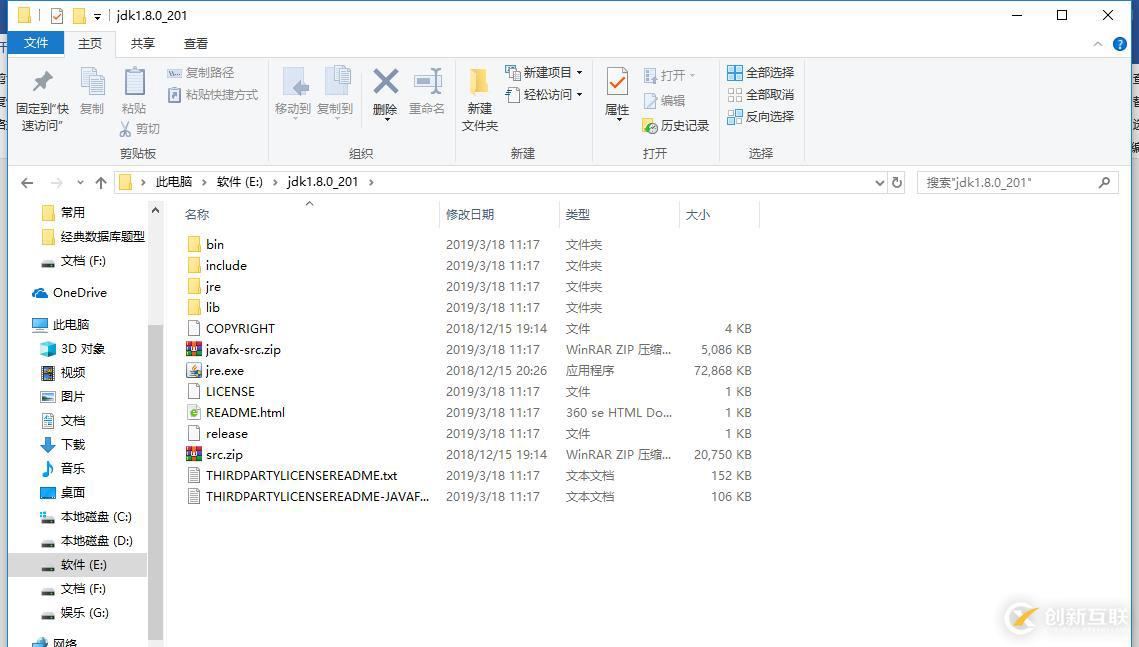Click the Up one level arrow

click(x=101, y=182)
